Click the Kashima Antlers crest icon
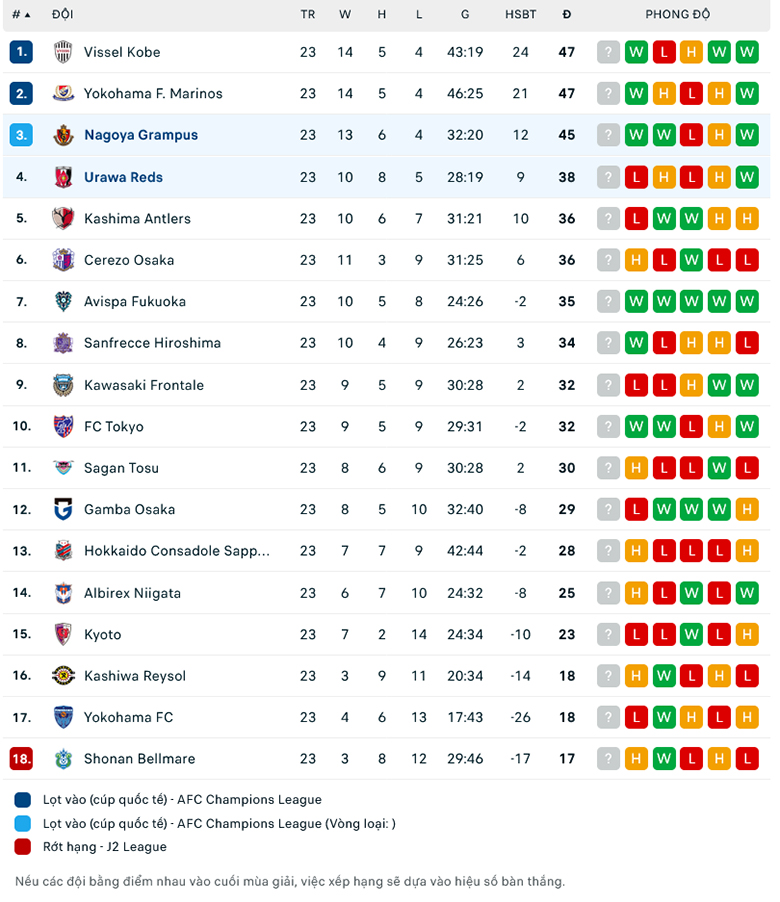Viewport: 780px width, 902px height. (63, 218)
